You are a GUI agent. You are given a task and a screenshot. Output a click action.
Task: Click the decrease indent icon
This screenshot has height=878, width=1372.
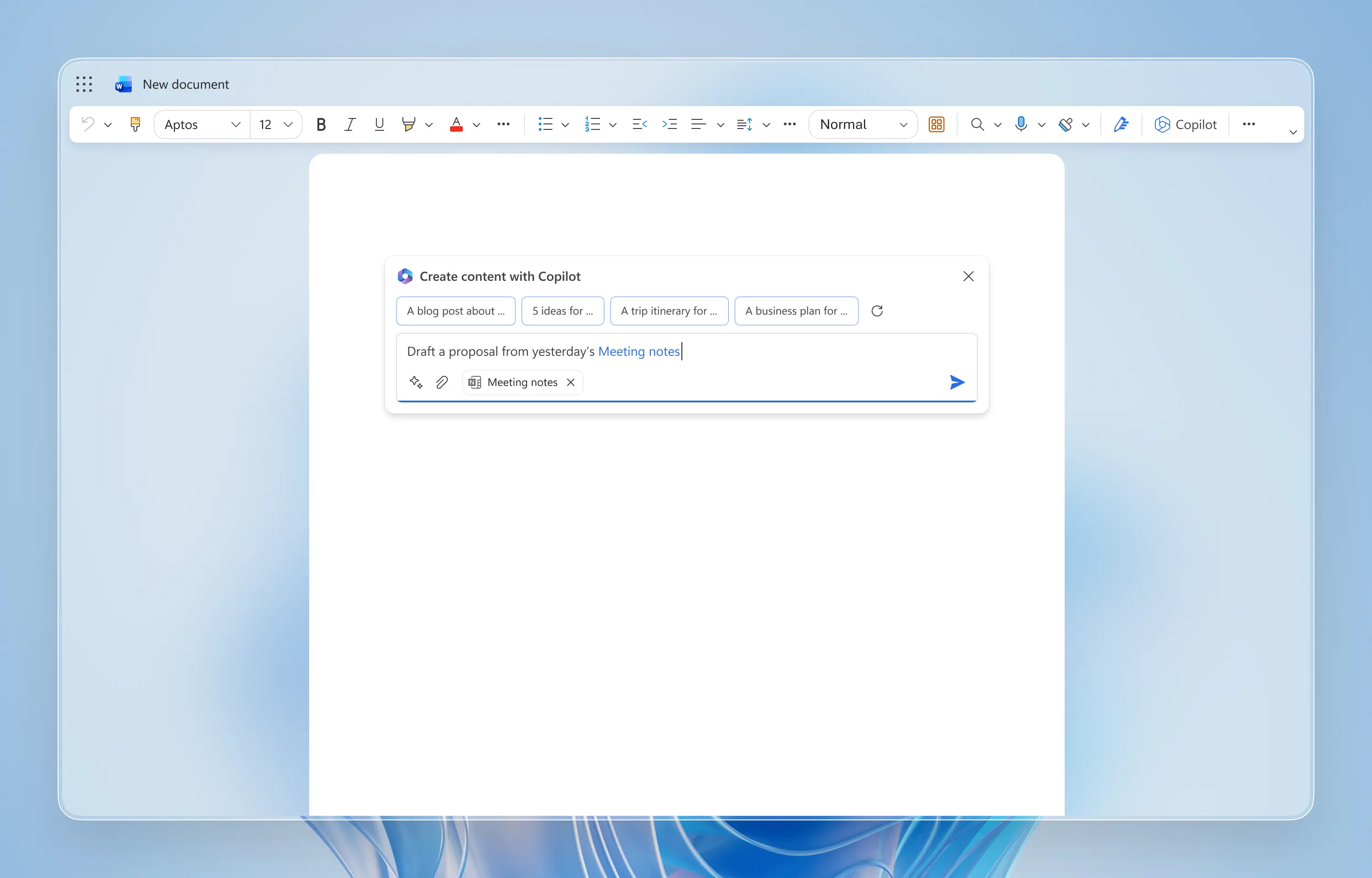639,124
